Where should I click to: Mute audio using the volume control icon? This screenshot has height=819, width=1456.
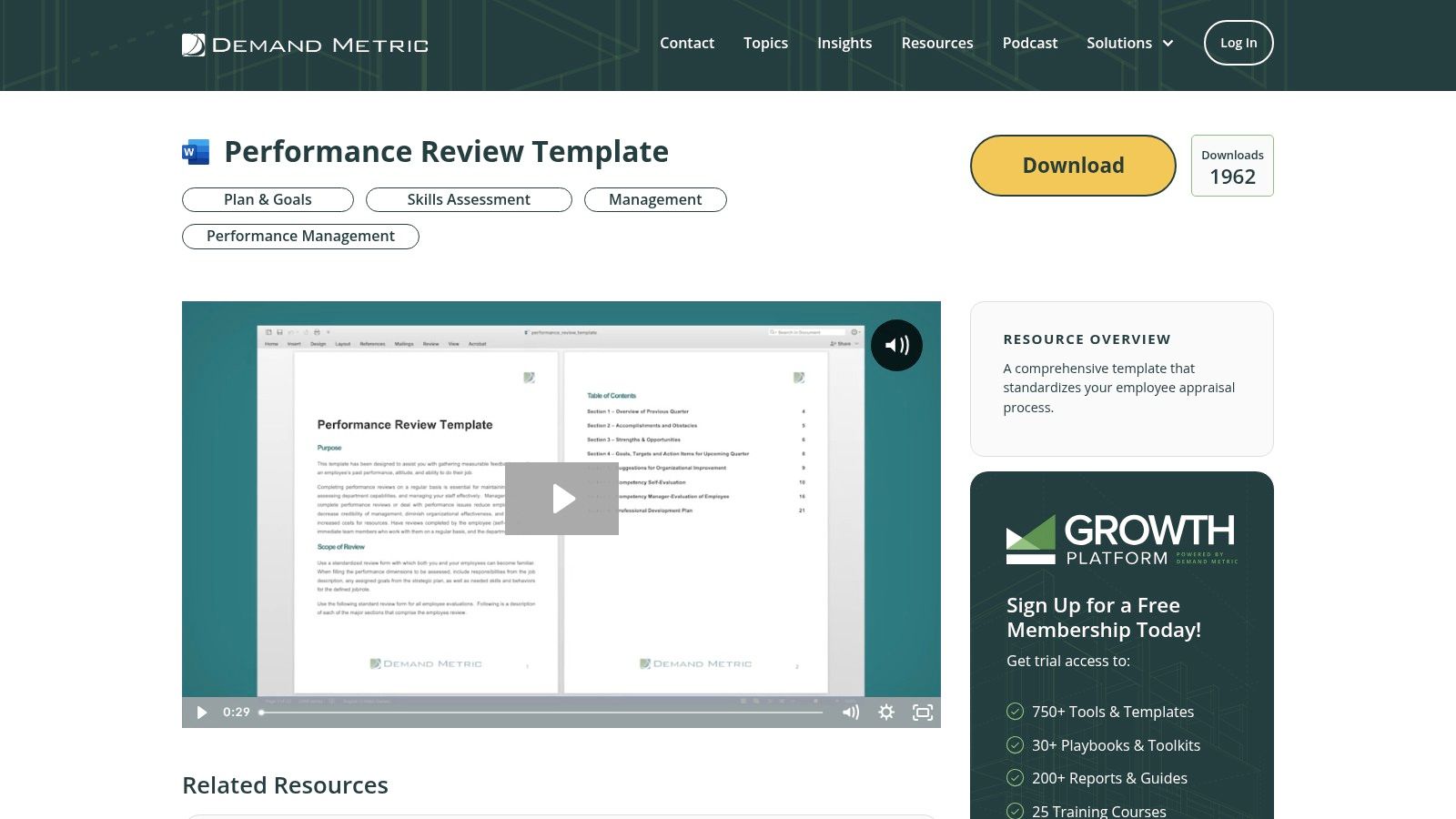[850, 713]
